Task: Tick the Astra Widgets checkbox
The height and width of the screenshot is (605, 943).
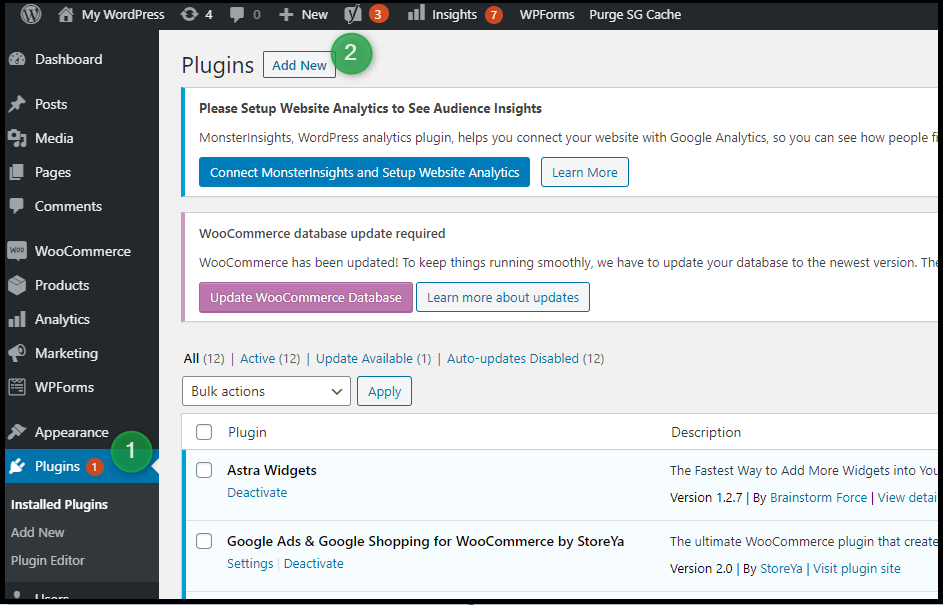Action: coord(204,470)
